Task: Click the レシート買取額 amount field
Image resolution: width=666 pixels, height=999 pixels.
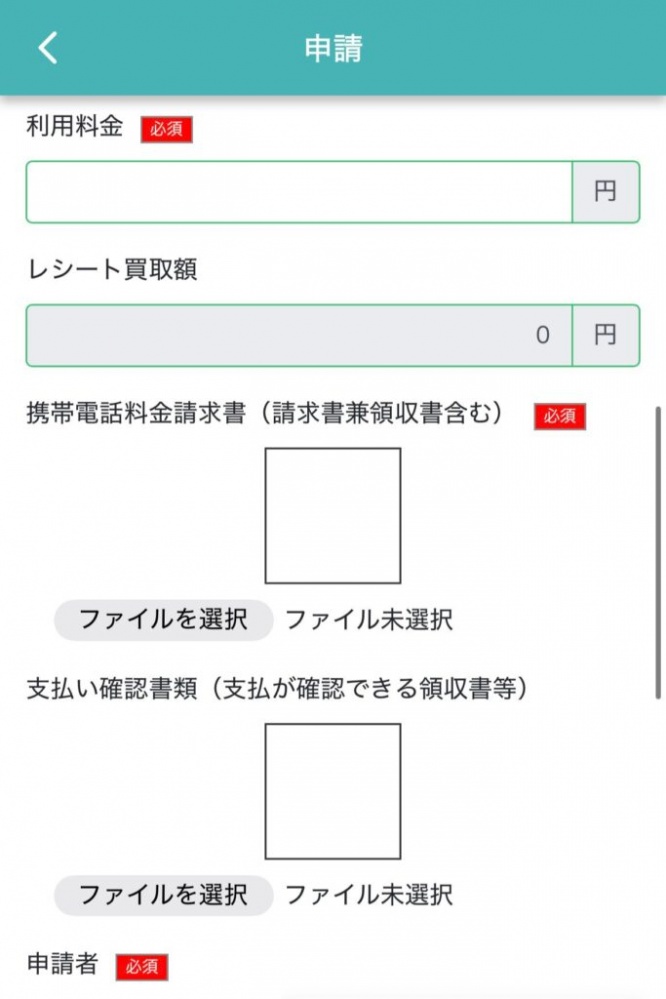Action: (299, 336)
